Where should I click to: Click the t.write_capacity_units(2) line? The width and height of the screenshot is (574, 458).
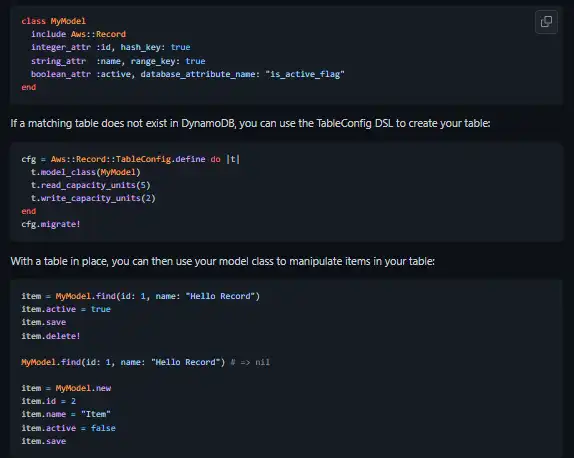coord(93,198)
